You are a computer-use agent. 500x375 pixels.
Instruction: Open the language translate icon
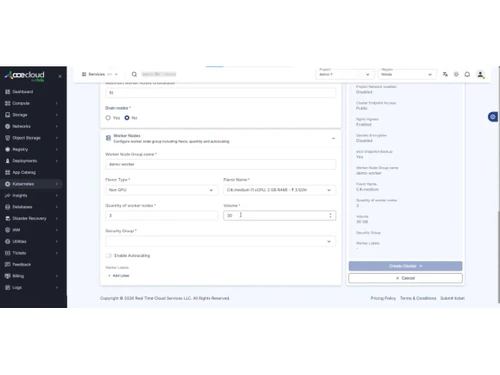coord(445,74)
